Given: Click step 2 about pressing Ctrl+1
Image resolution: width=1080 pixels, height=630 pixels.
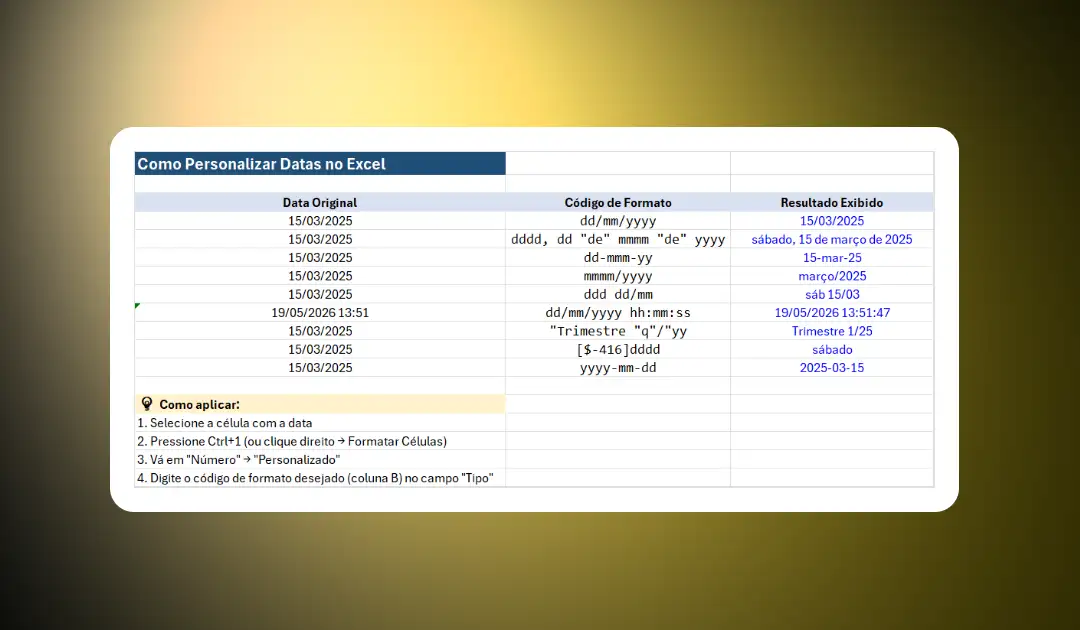Looking at the screenshot, I should click(x=292, y=441).
